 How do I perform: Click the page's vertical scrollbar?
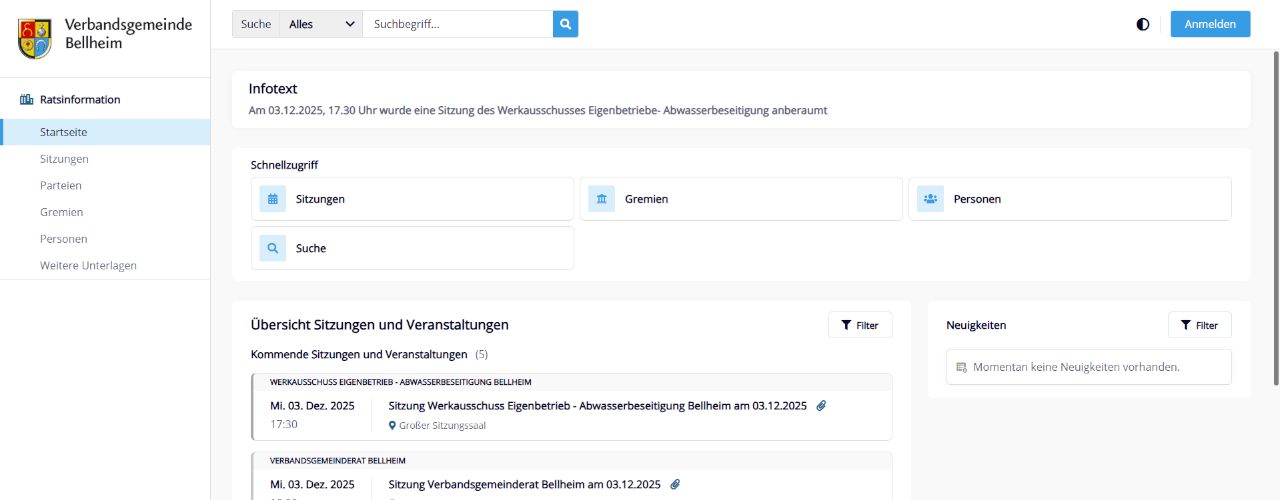coord(1275,220)
